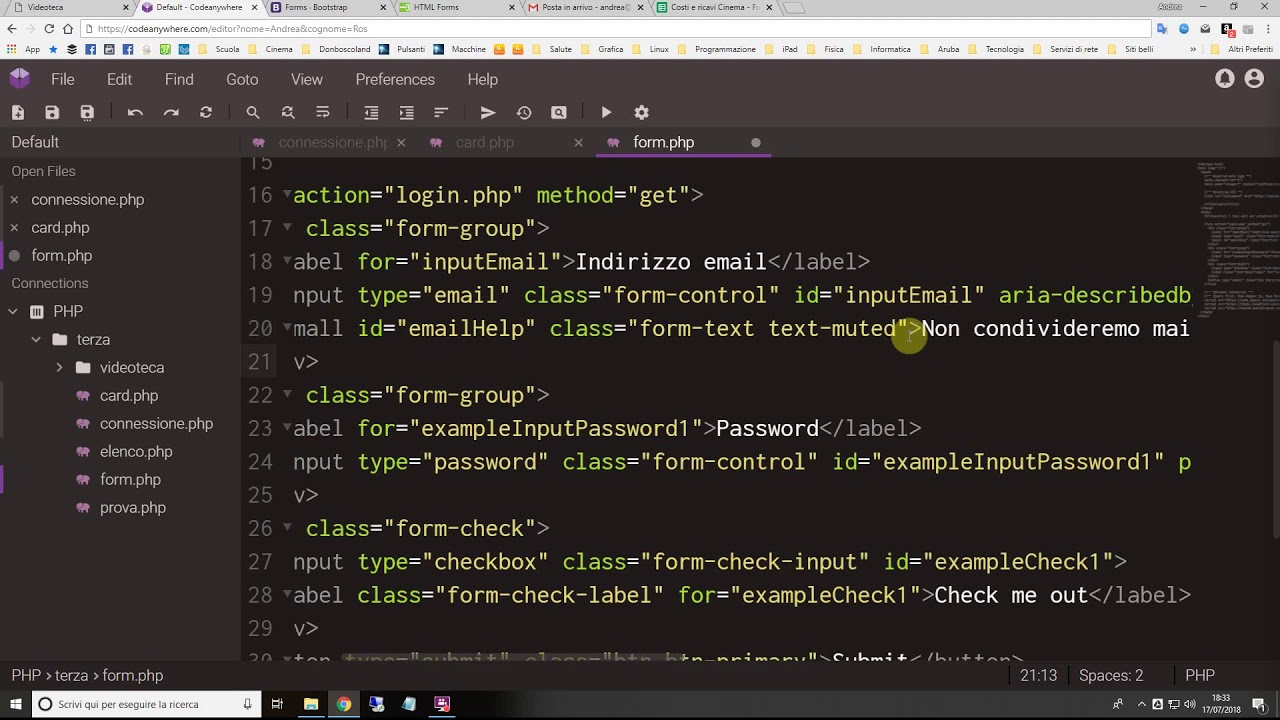Expand the videoteca folder
The width and height of the screenshot is (1280, 720).
(x=59, y=368)
